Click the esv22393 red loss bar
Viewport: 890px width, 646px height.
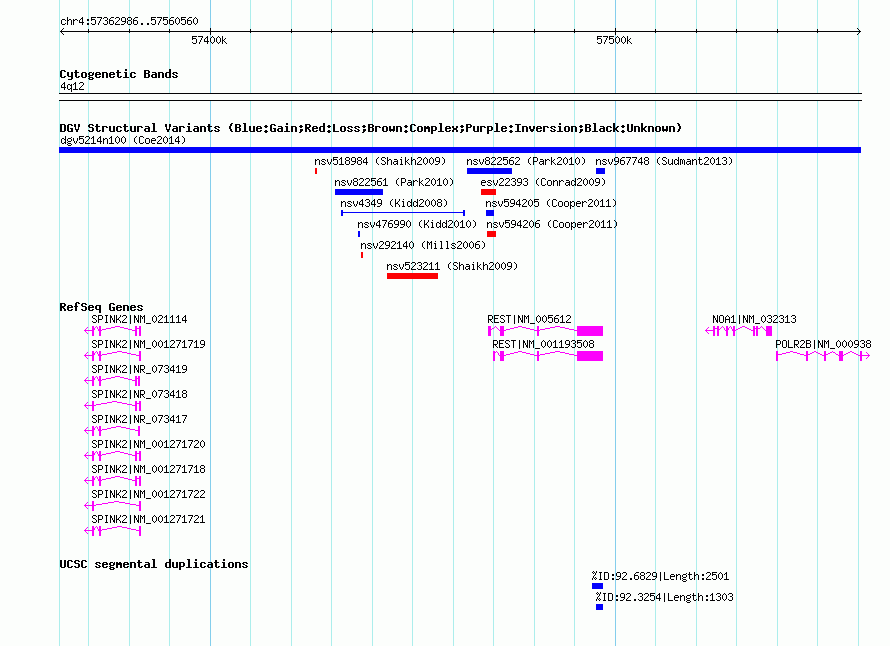click(x=488, y=192)
